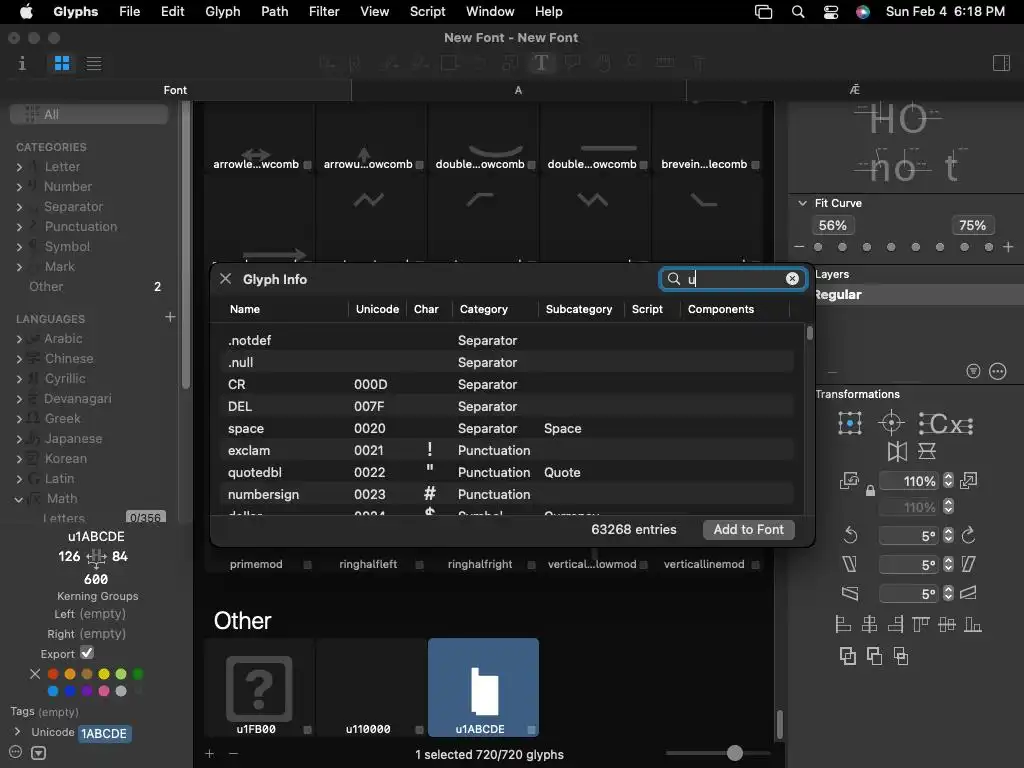
Task: Switch to the Font tab
Action: pyautogui.click(x=175, y=90)
